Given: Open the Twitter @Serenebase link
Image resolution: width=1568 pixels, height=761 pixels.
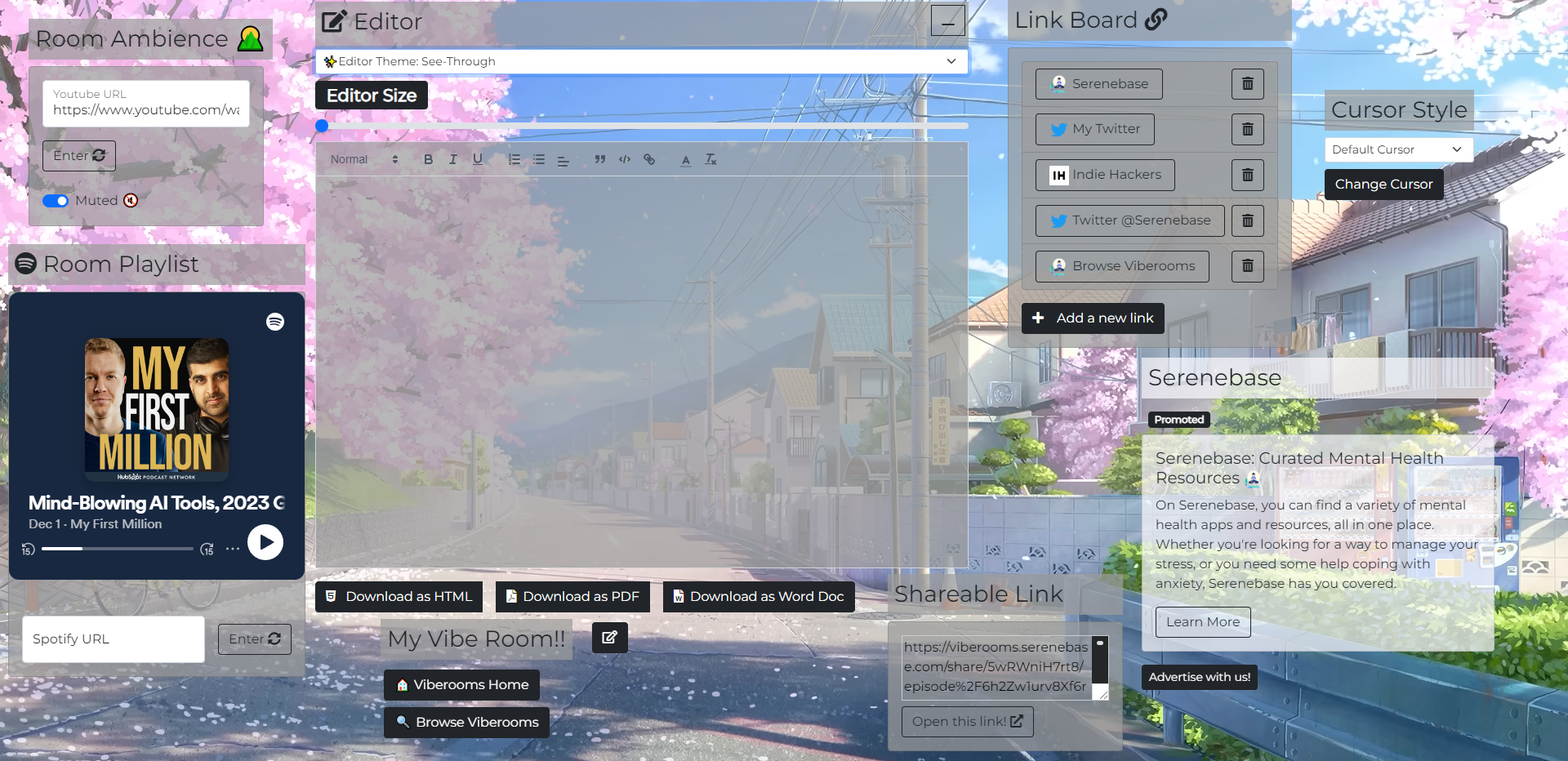Looking at the screenshot, I should coord(1130,220).
